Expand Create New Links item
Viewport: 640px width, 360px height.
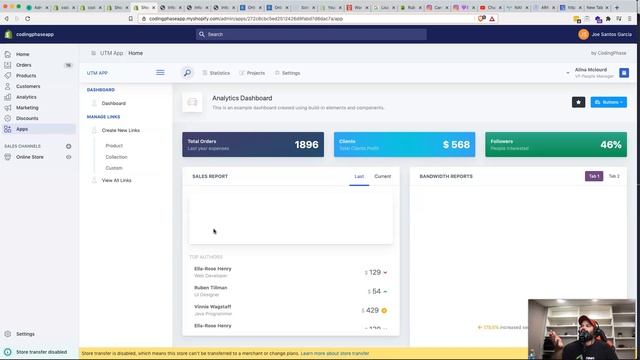[120, 130]
